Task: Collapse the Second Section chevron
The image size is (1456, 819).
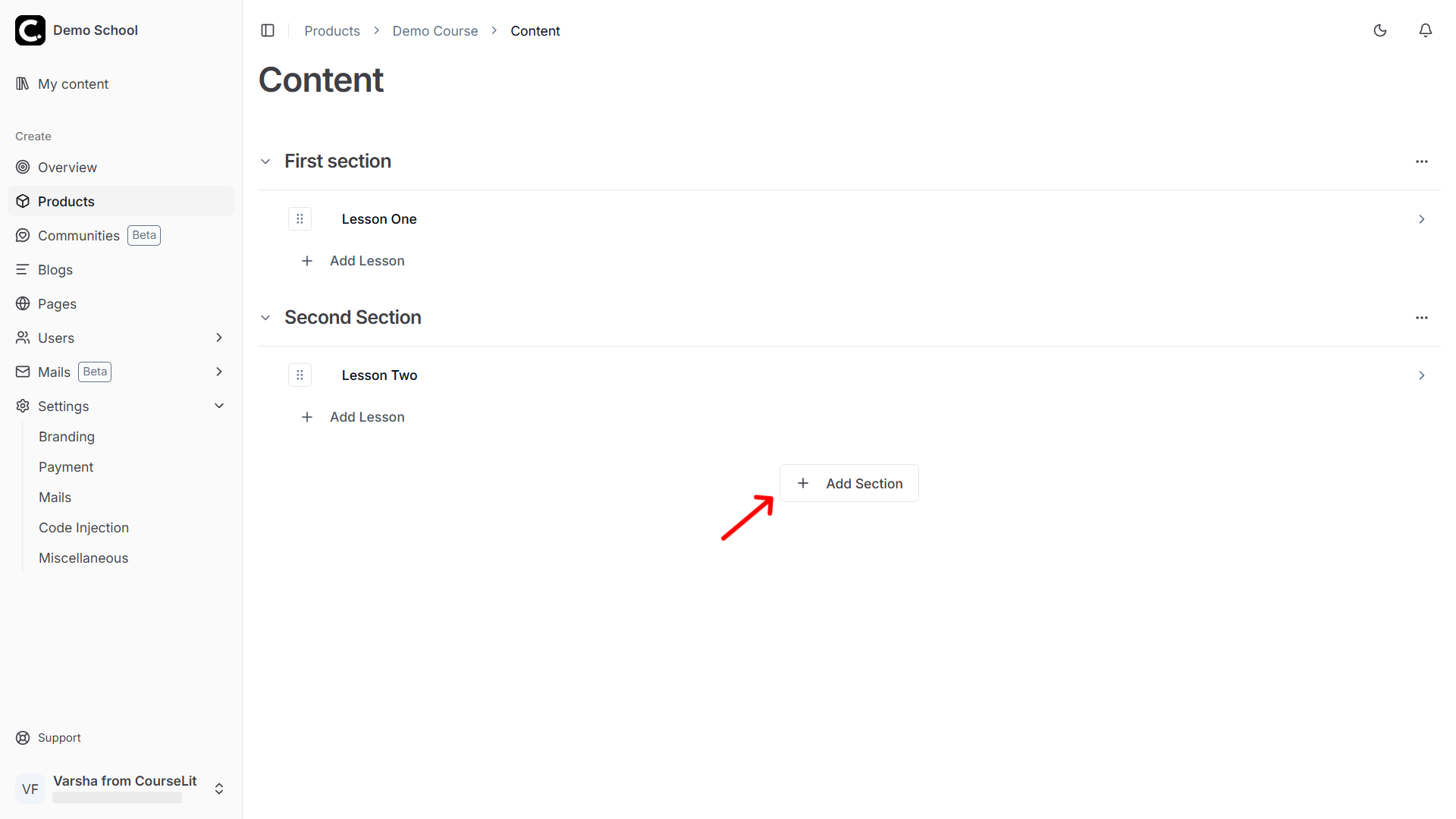Action: pos(265,318)
